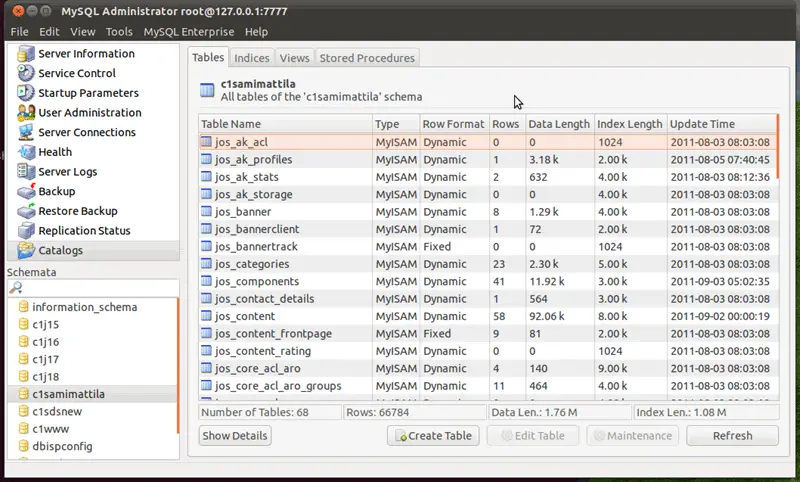Click the schemata list vertical scrollbar
Image resolution: width=800 pixels, height=482 pixels.
point(178,365)
